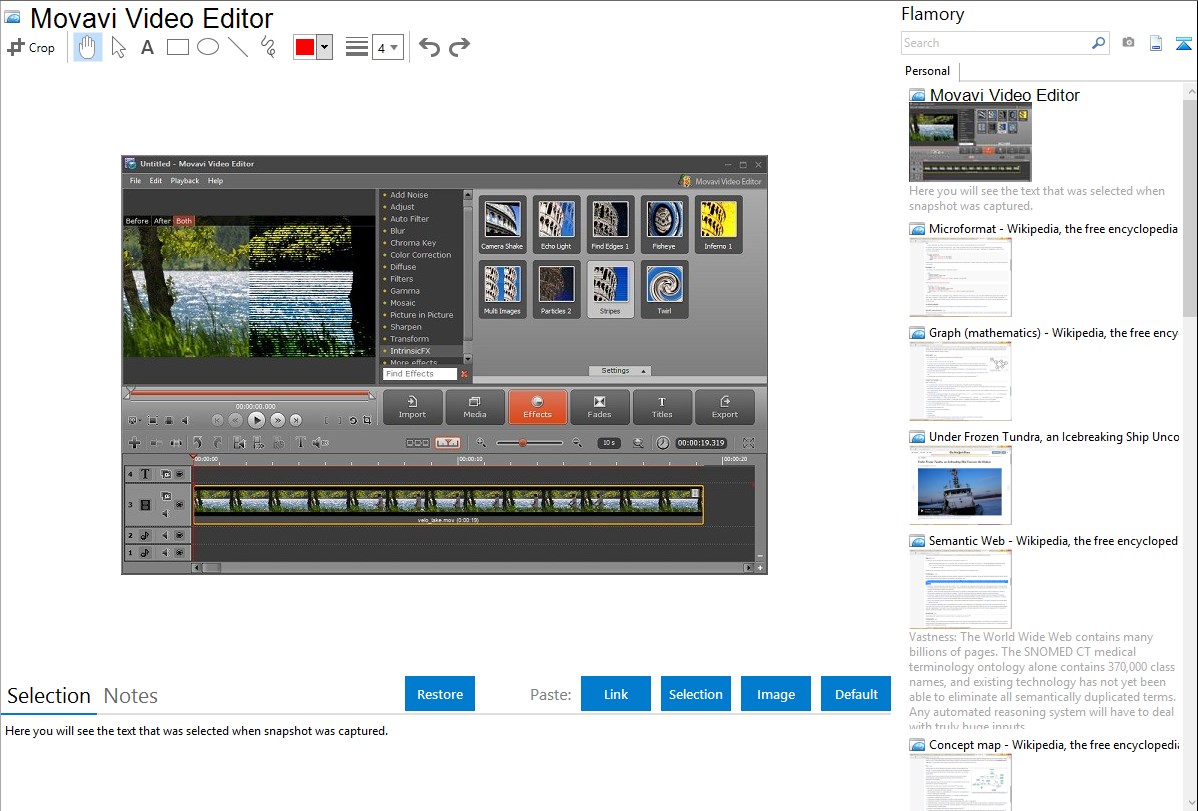Click the camera snapshot icon
Screen dimensions: 1198x811
pyautogui.click(x=1128, y=43)
